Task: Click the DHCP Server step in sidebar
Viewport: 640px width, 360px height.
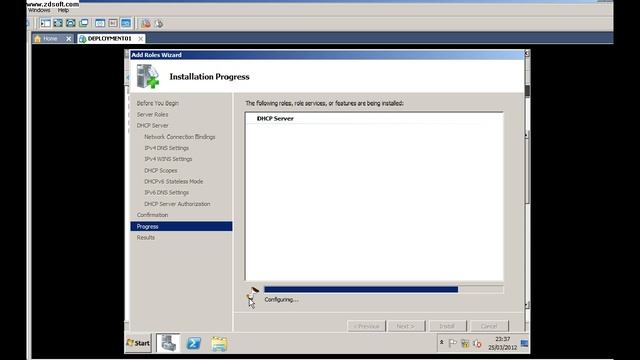Action: tap(152, 126)
